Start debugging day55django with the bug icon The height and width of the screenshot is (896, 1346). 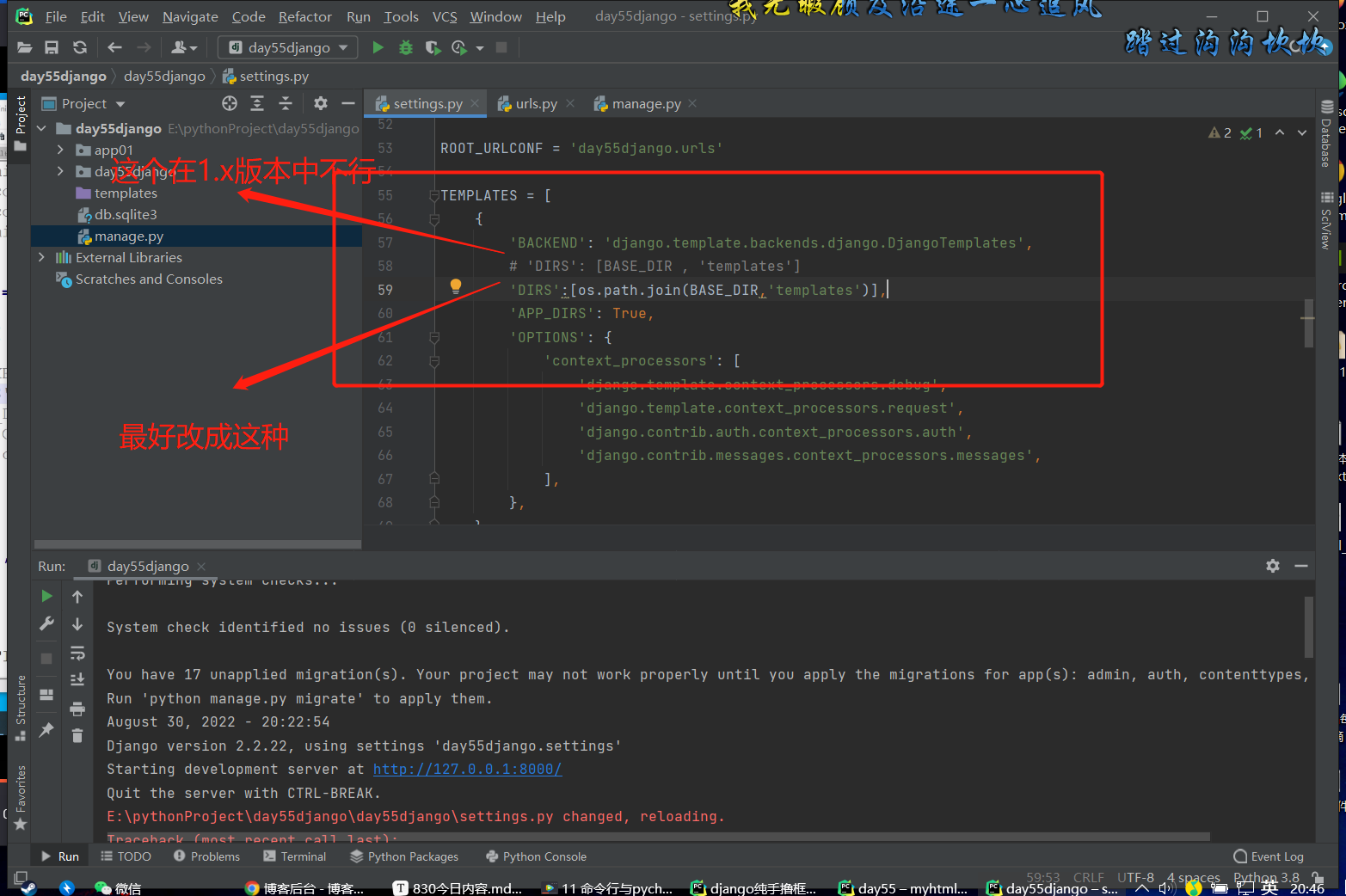[406, 47]
